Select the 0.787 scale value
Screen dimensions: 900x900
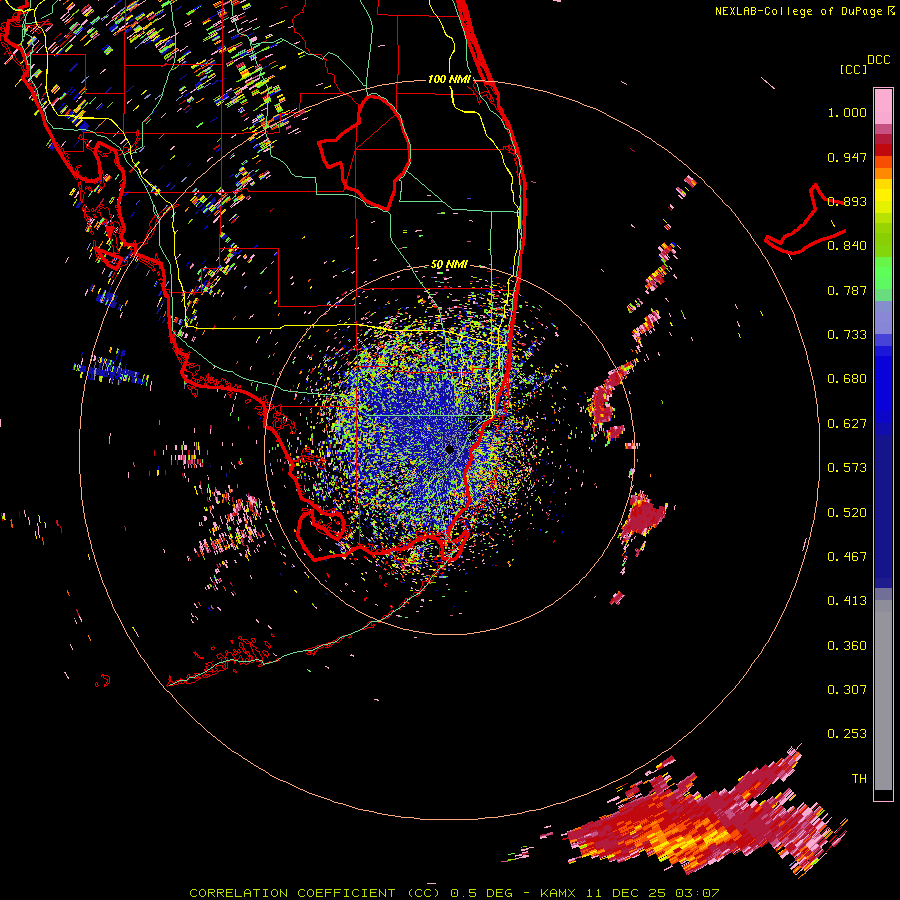click(847, 290)
